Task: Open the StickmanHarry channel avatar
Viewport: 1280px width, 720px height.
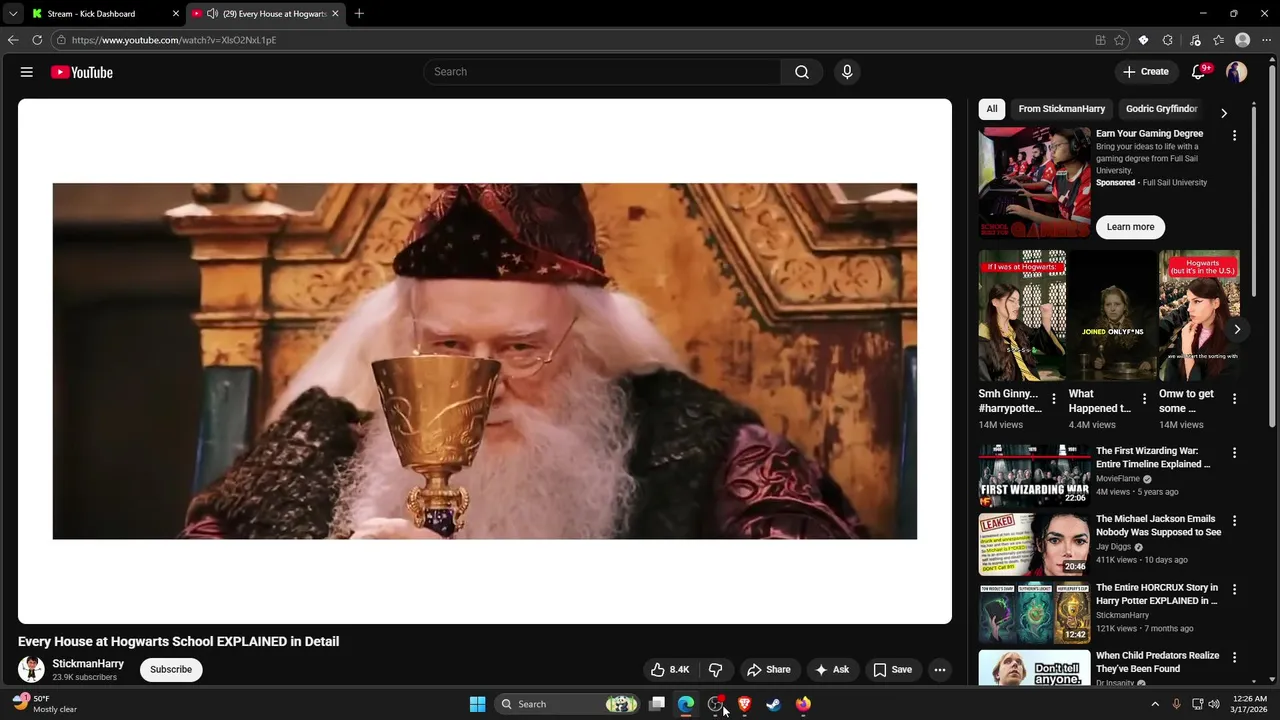Action: tap(31, 669)
